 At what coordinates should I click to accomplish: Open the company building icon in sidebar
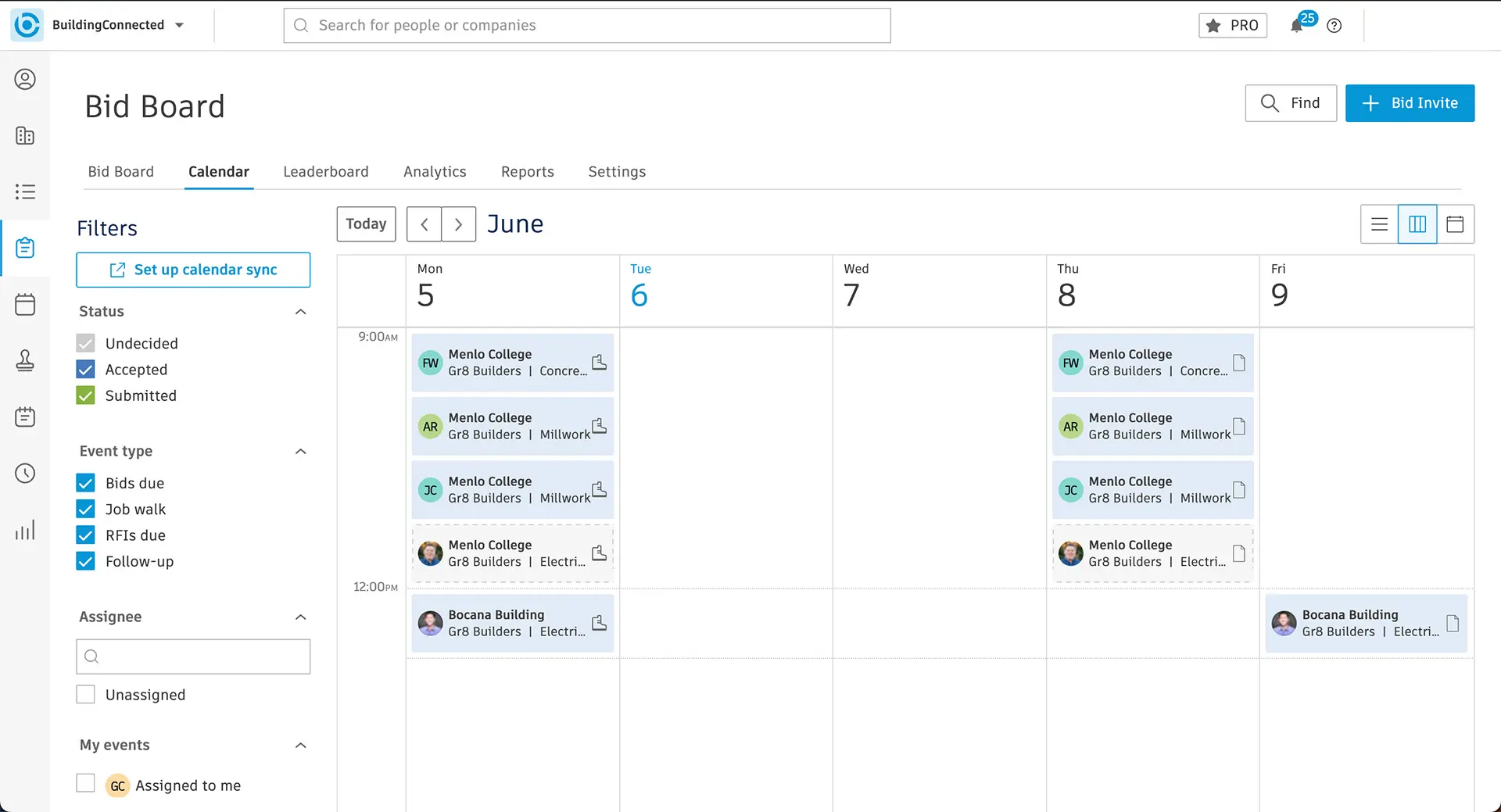coord(25,135)
